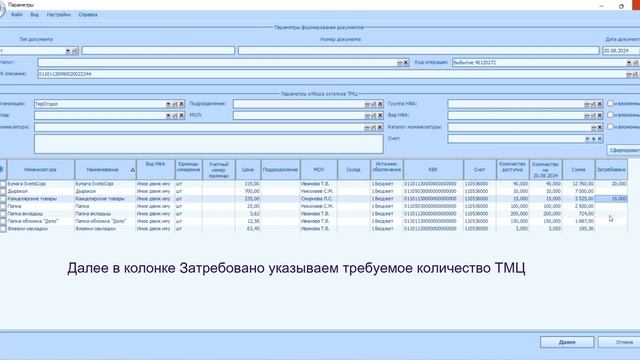
Task: Click ellipsis icon in Номенклатура field
Action: pyautogui.click(x=367, y=128)
